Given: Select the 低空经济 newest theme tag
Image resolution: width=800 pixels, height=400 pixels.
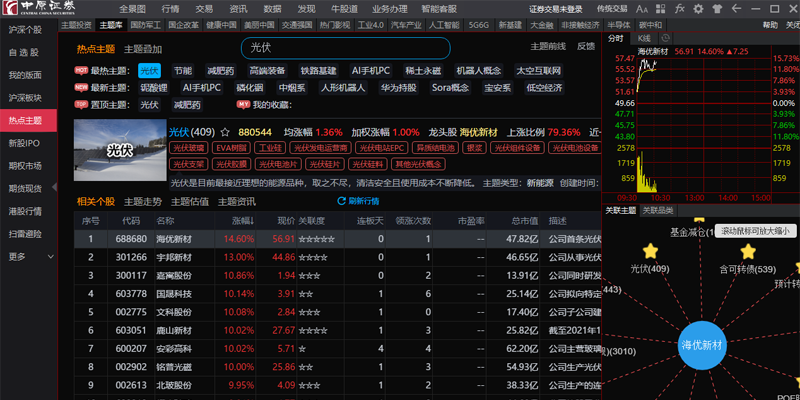Looking at the screenshot, I should pyautogui.click(x=544, y=88).
